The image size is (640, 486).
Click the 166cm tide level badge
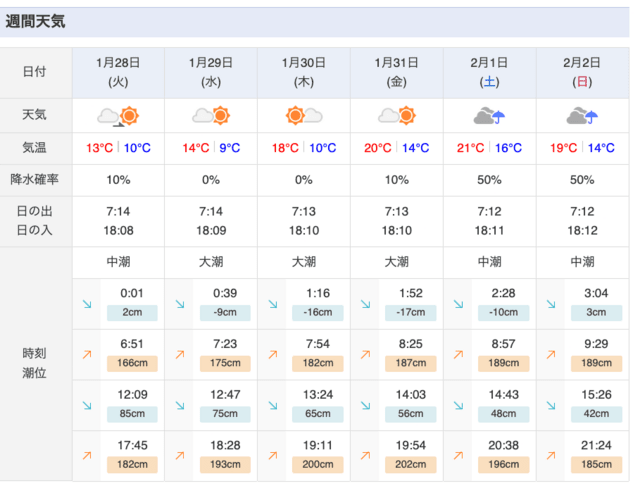tap(132, 363)
